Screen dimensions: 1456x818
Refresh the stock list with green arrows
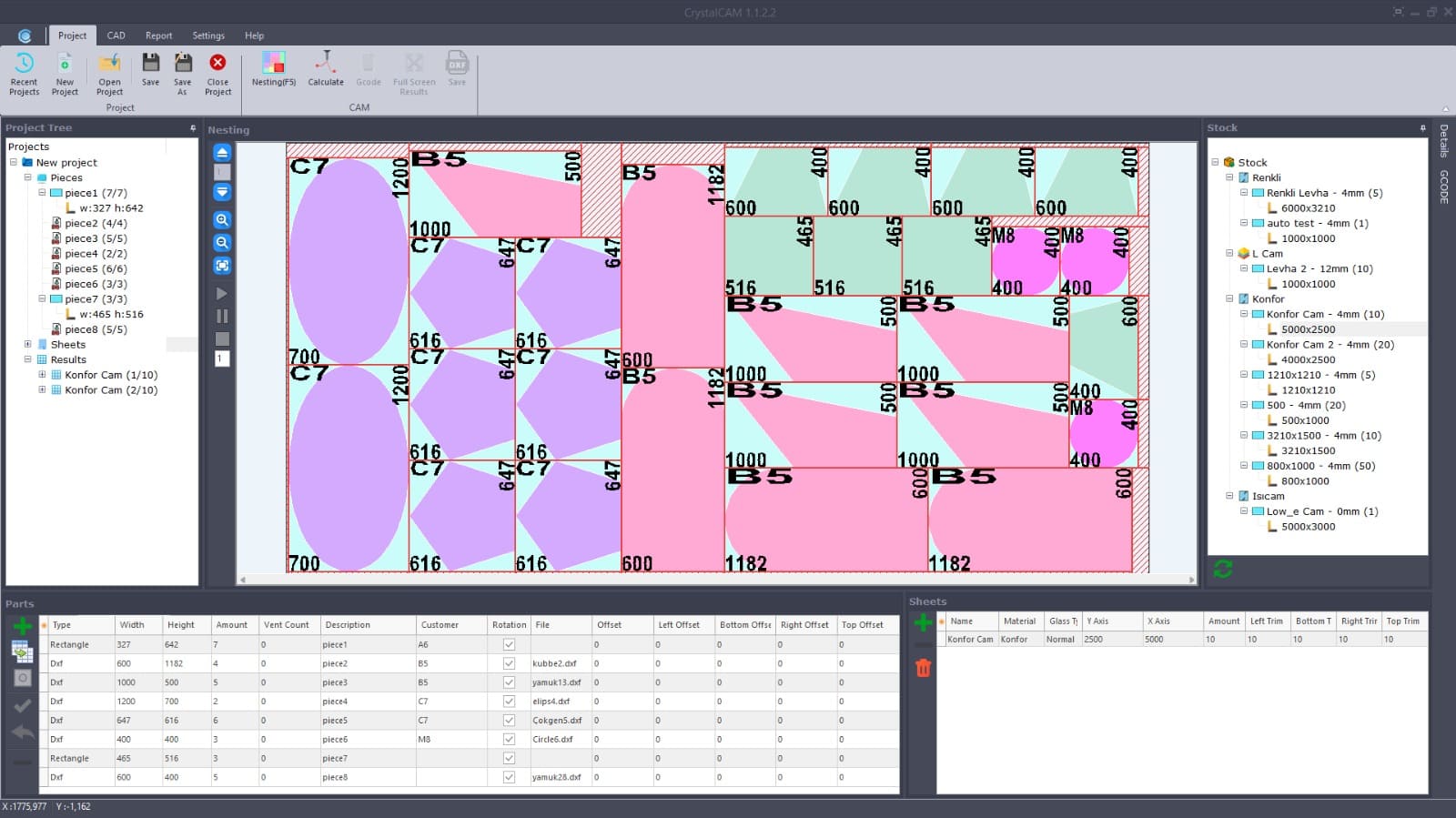pos(1223,570)
